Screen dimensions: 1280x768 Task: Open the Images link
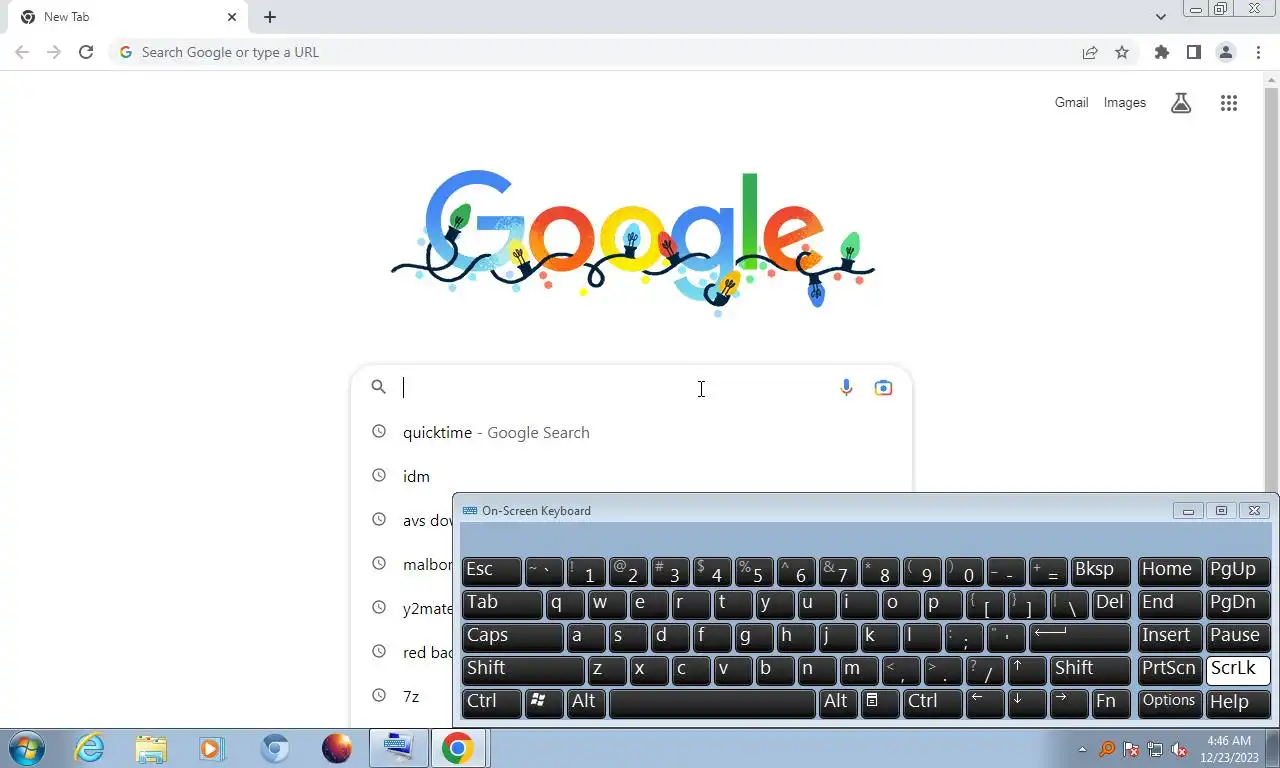pyautogui.click(x=1125, y=102)
